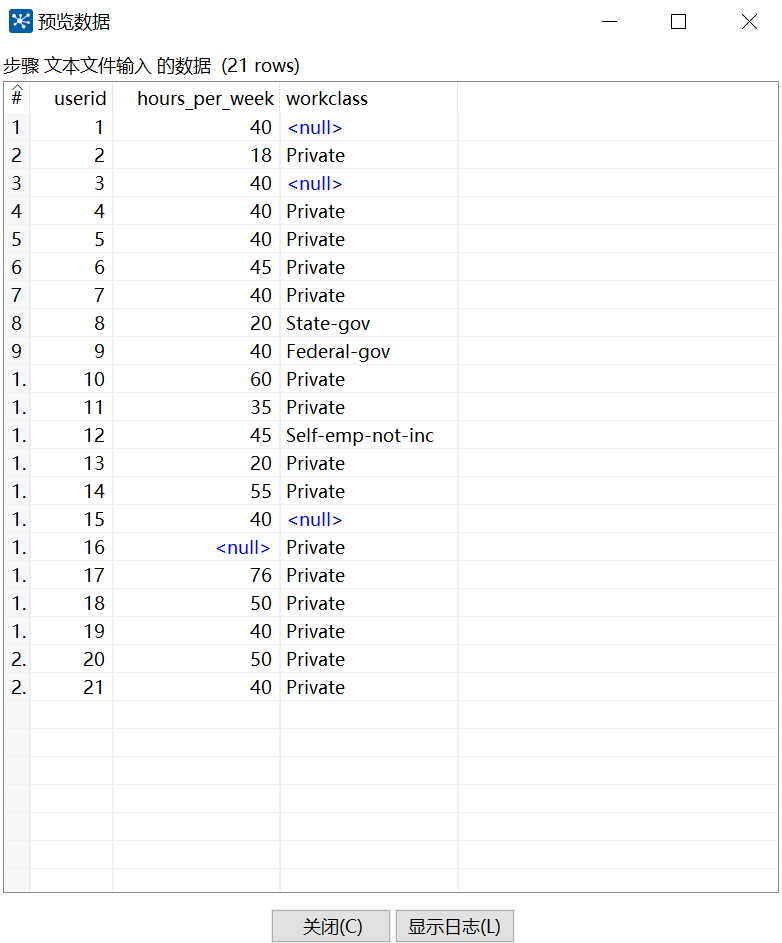Sort by the # column header

(x=17, y=98)
